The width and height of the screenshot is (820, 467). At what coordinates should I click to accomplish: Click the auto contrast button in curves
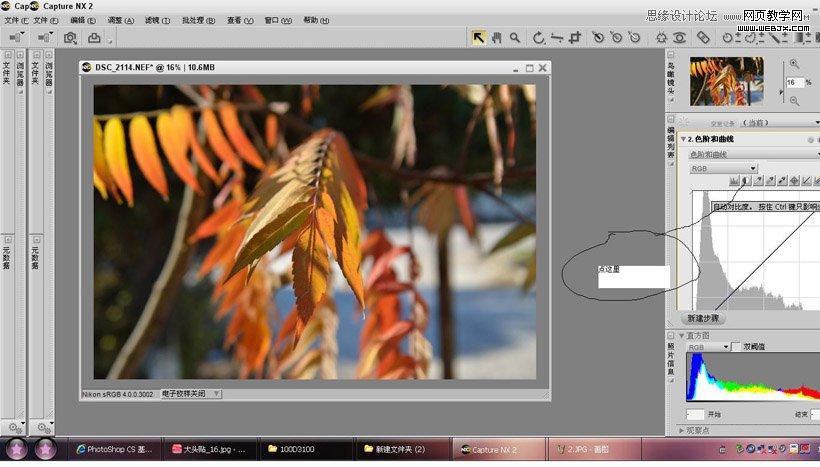(x=746, y=181)
